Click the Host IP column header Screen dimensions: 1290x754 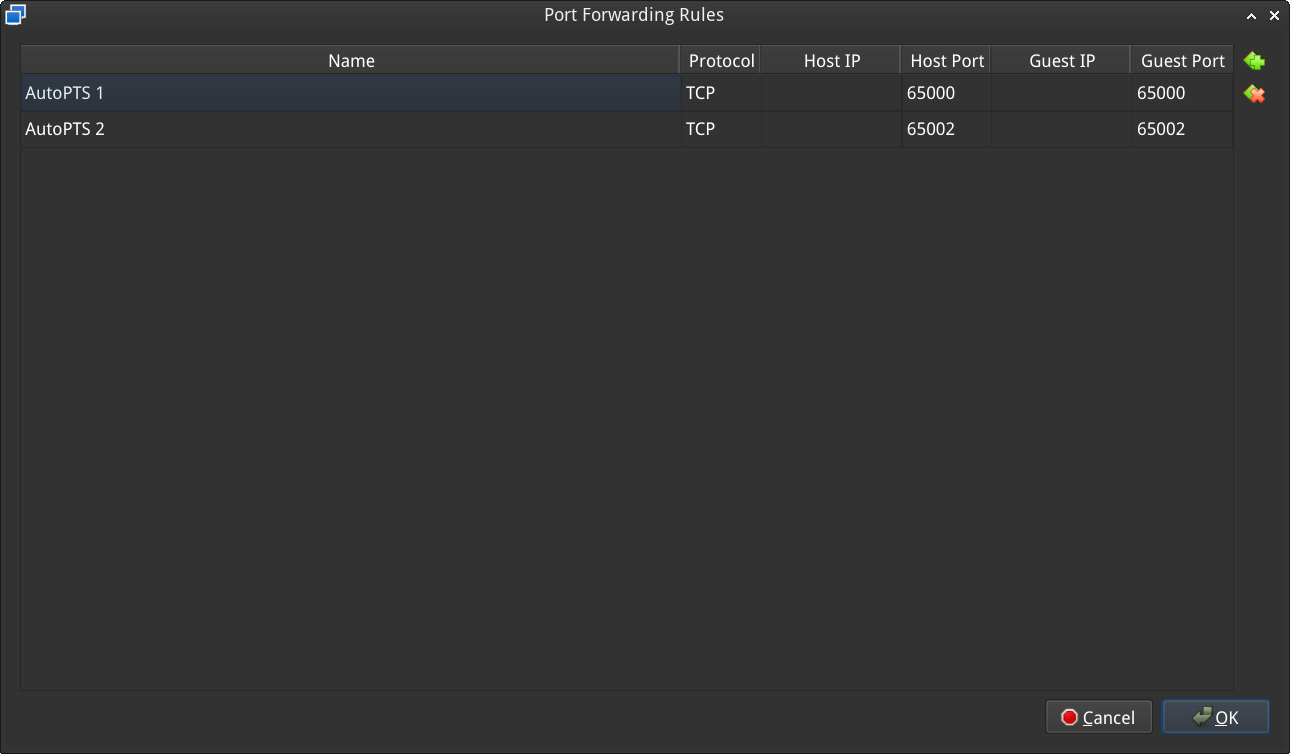tap(831, 60)
